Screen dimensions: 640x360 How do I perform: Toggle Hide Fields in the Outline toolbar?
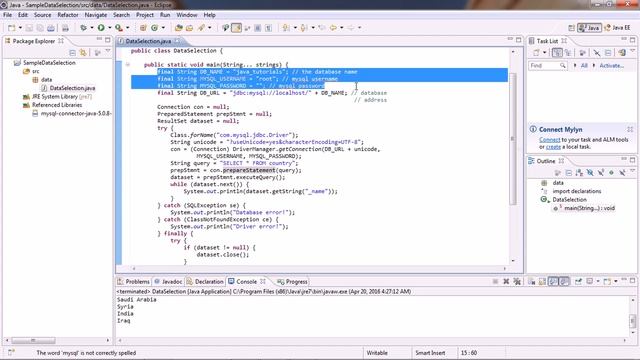coord(590,173)
